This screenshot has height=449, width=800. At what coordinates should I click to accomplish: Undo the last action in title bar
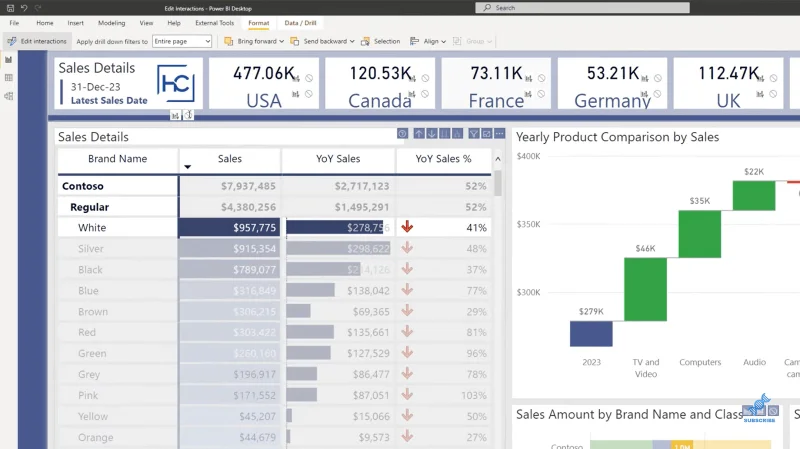pos(24,8)
